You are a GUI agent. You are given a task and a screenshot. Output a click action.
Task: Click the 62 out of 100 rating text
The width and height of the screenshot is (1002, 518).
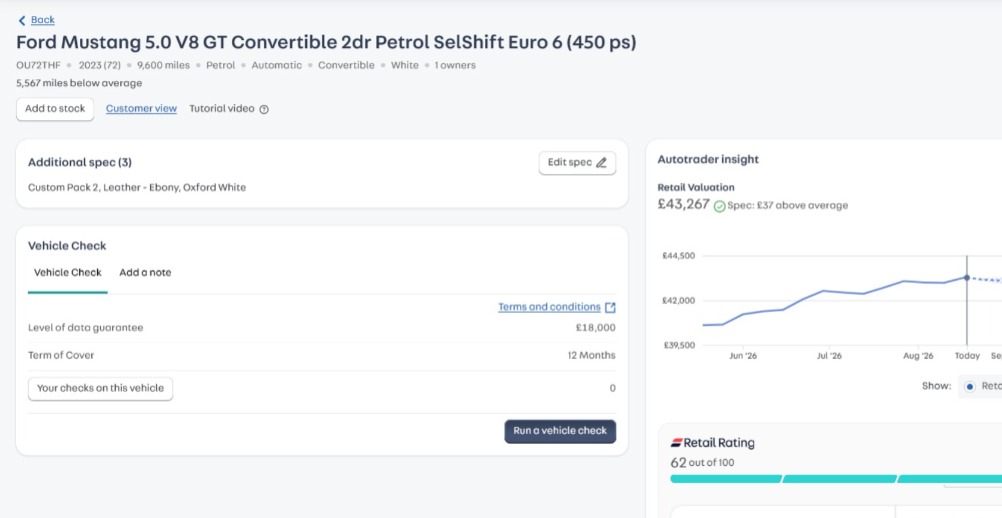tap(702, 462)
